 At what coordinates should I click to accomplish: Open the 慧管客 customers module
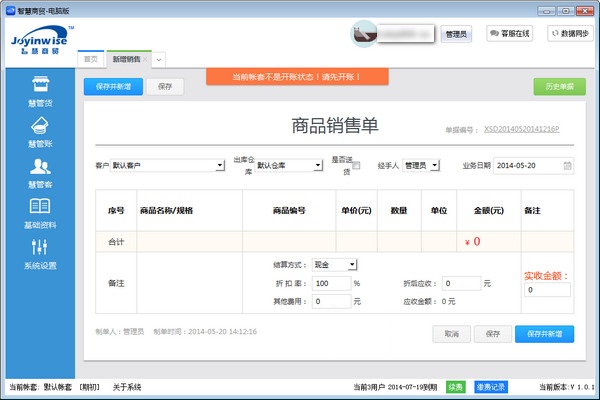point(40,173)
